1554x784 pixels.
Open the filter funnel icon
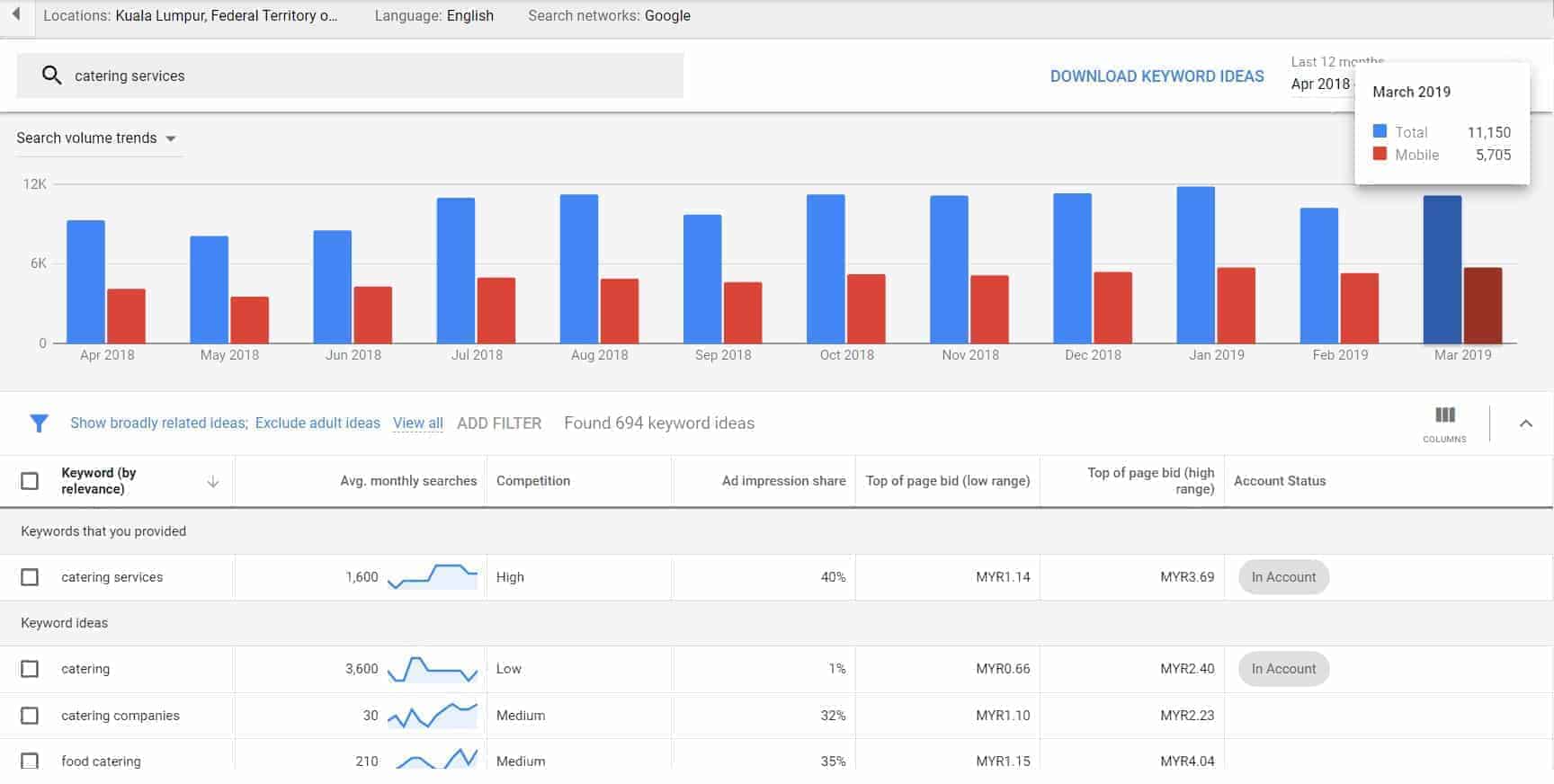coord(39,423)
